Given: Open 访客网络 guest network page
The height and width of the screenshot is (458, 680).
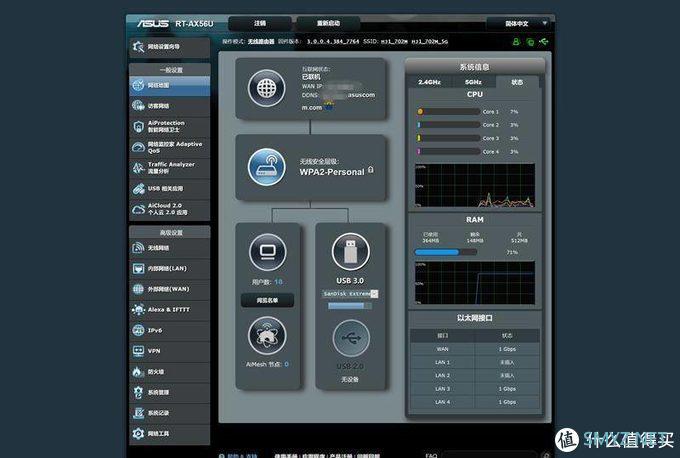Looking at the screenshot, I should [170, 106].
